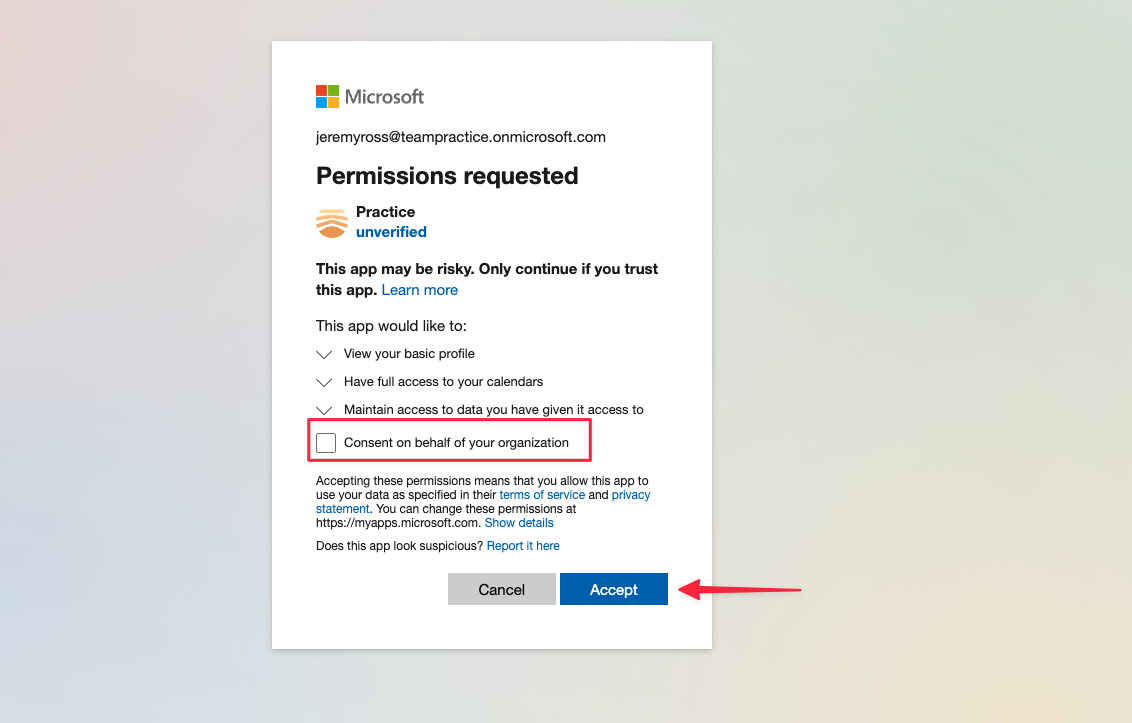Image resolution: width=1132 pixels, height=723 pixels.
Task: Open the Learn more link
Action: click(419, 290)
